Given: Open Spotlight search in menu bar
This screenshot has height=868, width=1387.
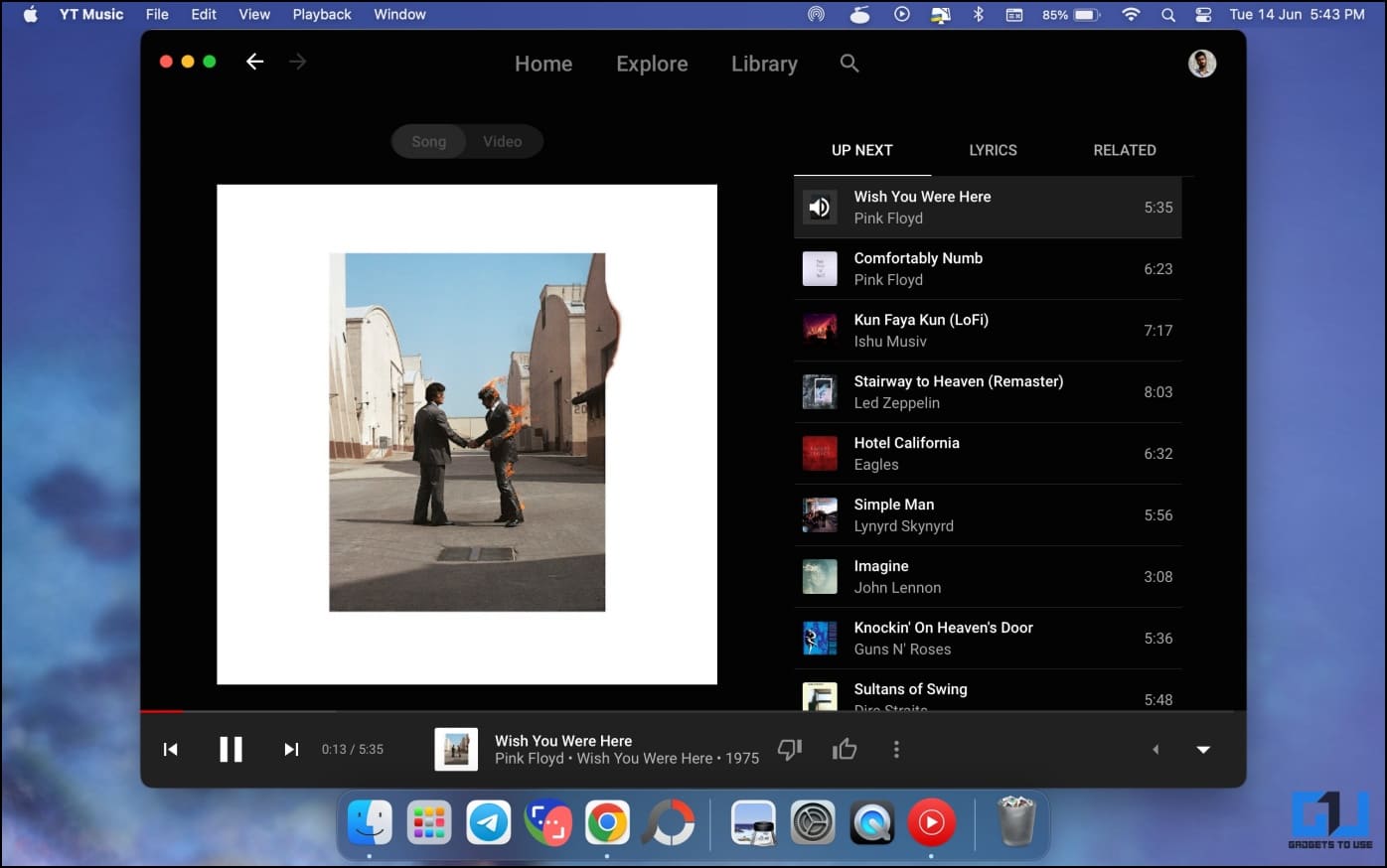Looking at the screenshot, I should coord(1168,14).
